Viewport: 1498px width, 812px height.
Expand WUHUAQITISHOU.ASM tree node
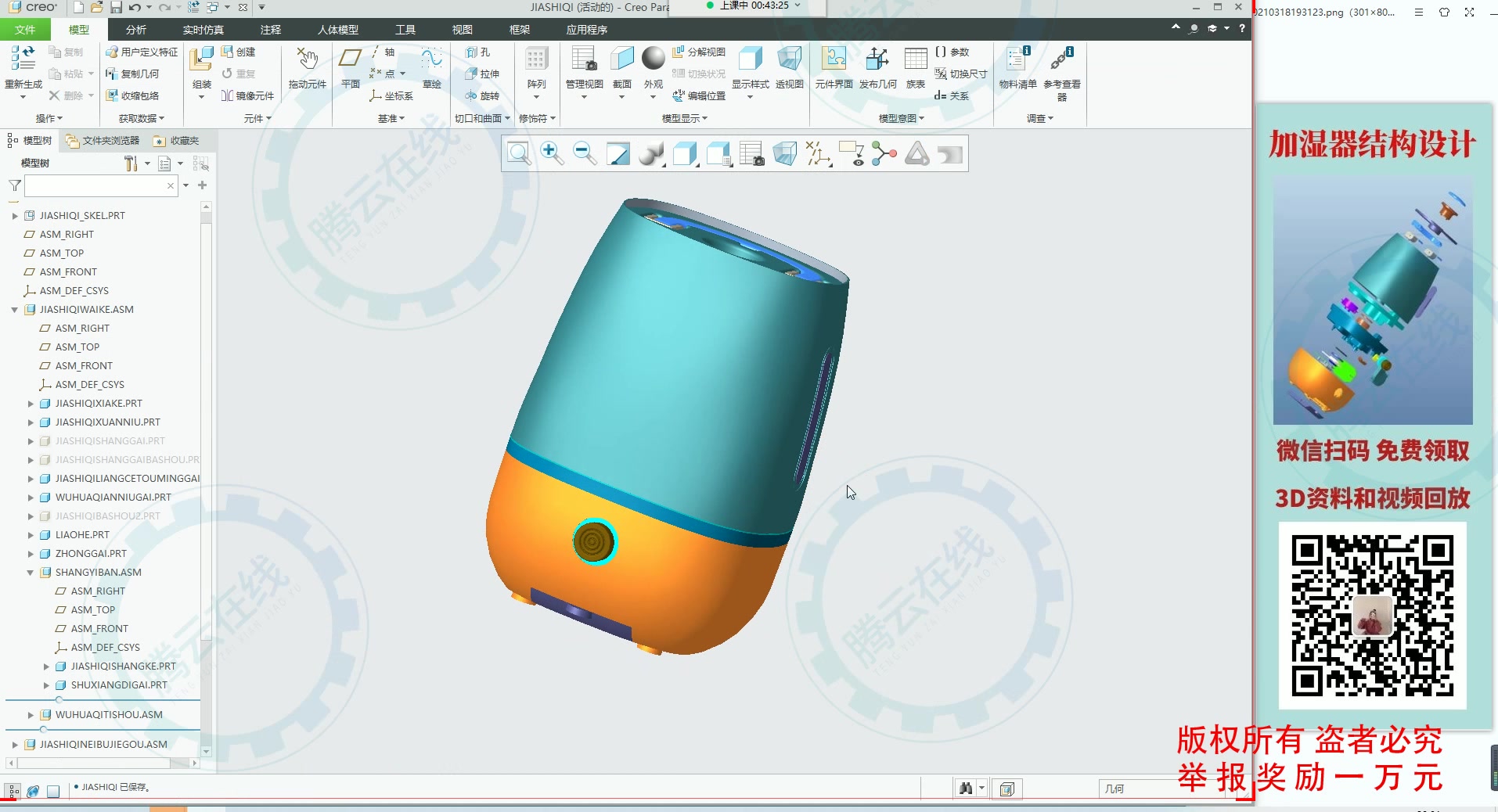coord(31,715)
